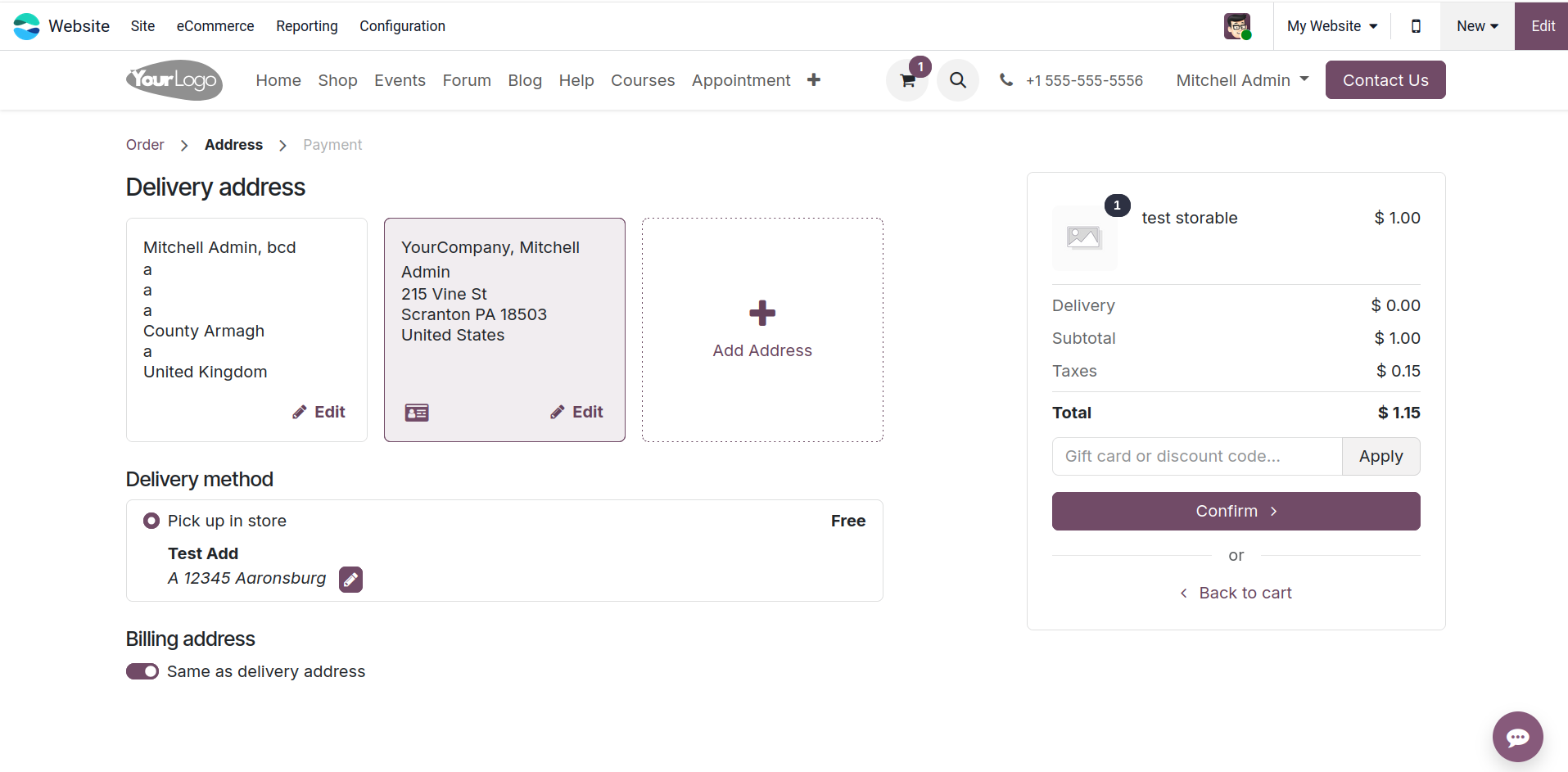Open the eCommerce menu
Image resolution: width=1568 pixels, height=772 pixels.
click(x=215, y=26)
